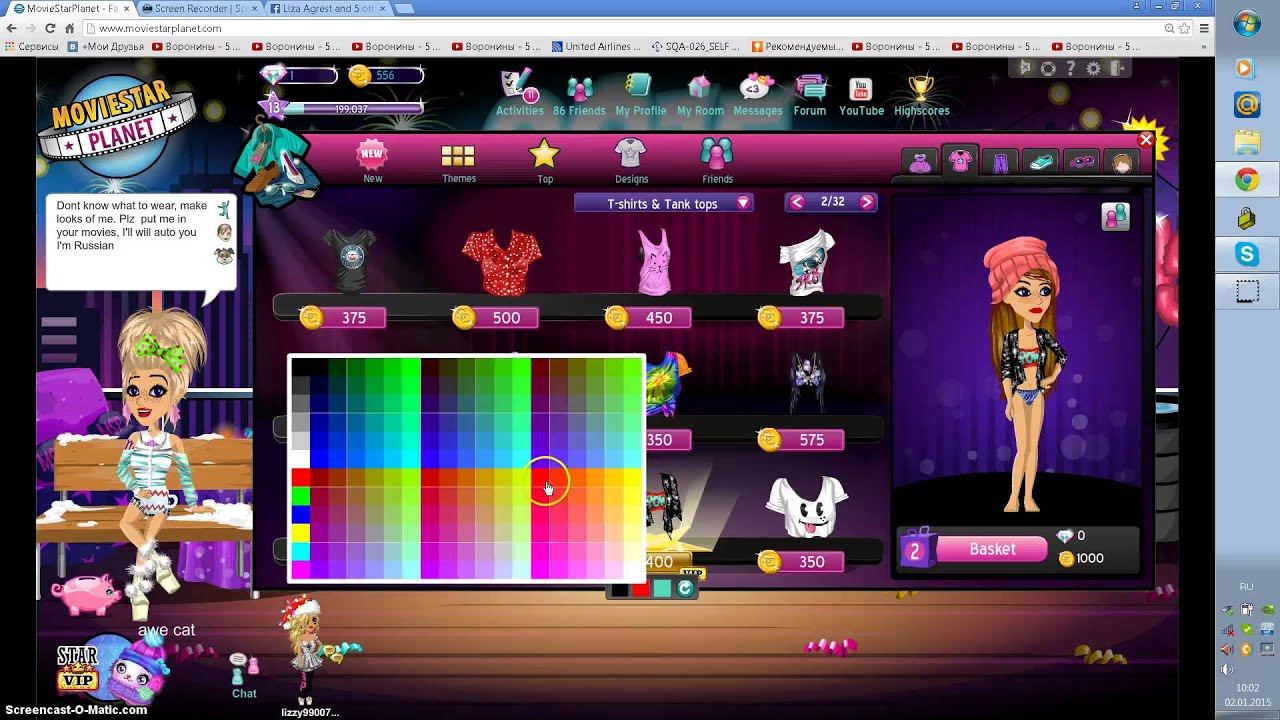Open the Designs section
This screenshot has width=1280, height=720.
click(x=631, y=161)
